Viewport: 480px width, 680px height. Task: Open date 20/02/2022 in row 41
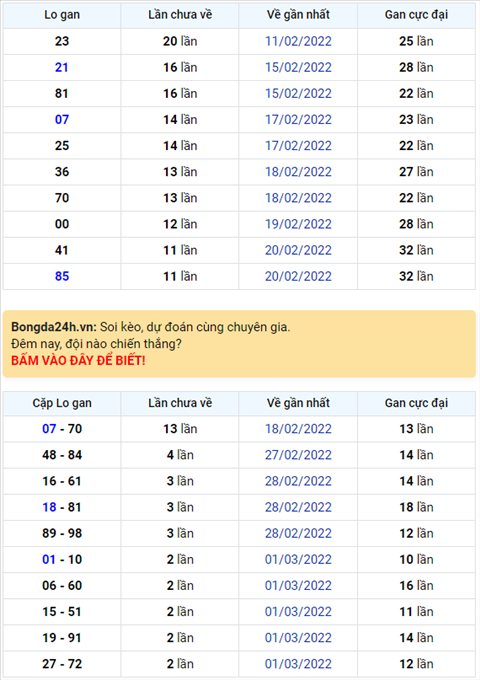pyautogui.click(x=298, y=250)
